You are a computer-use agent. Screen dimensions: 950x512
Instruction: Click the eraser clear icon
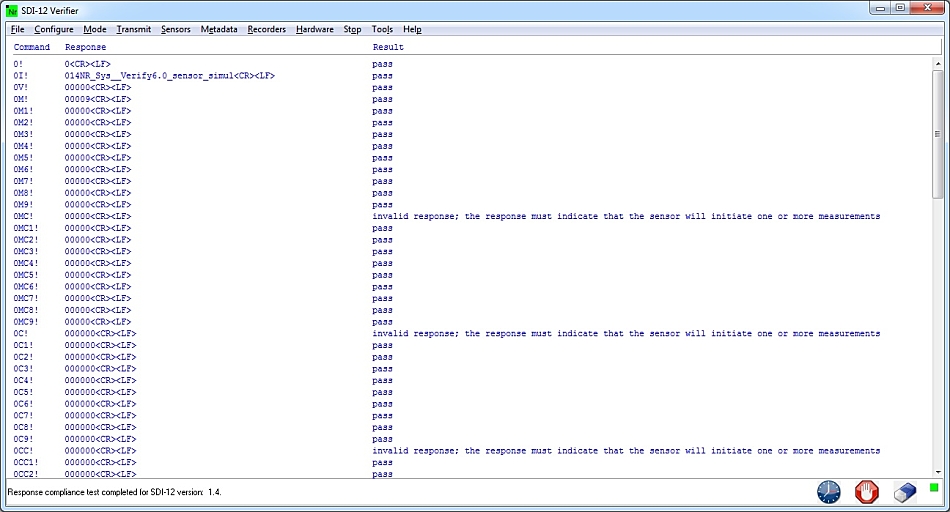905,492
